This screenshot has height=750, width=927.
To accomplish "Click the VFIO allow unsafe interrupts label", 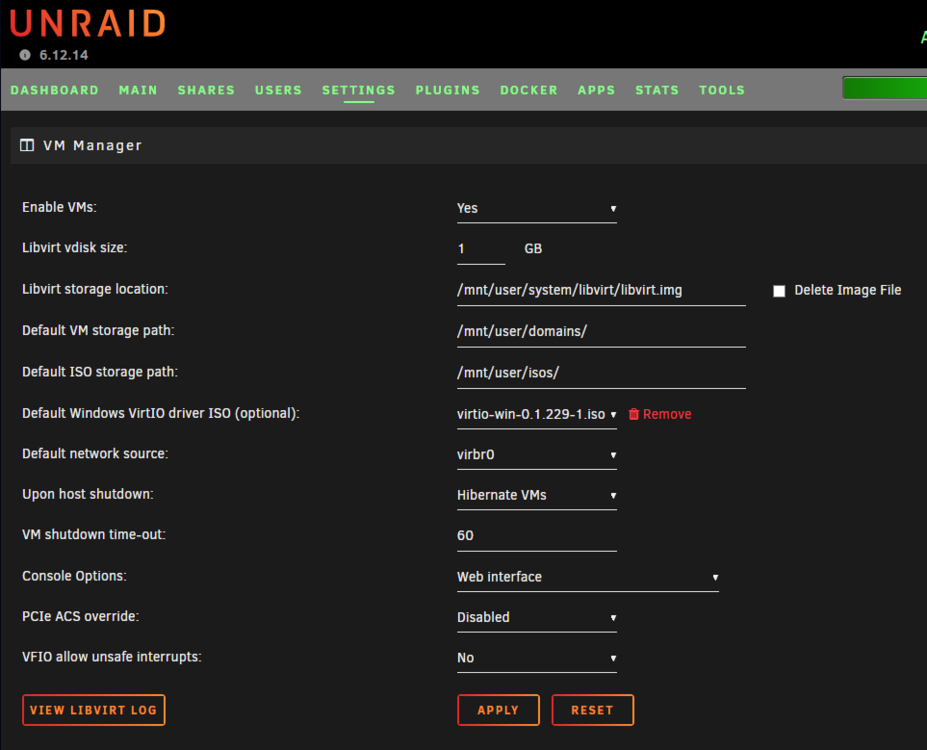I will click(112, 657).
